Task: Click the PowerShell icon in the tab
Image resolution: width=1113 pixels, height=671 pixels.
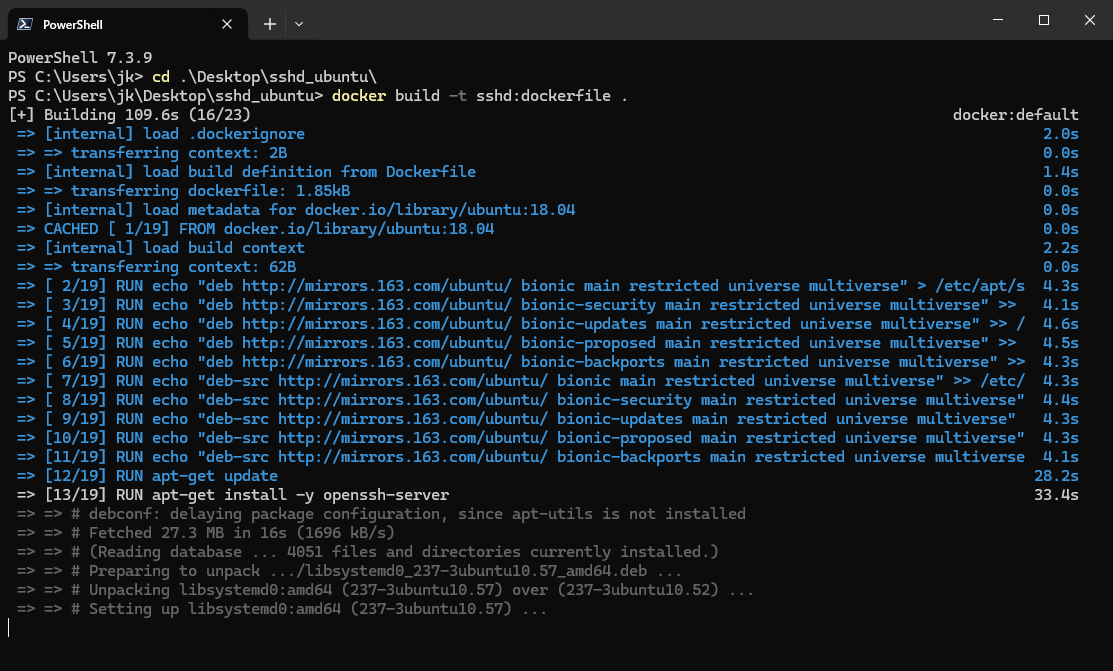Action: click(25, 24)
